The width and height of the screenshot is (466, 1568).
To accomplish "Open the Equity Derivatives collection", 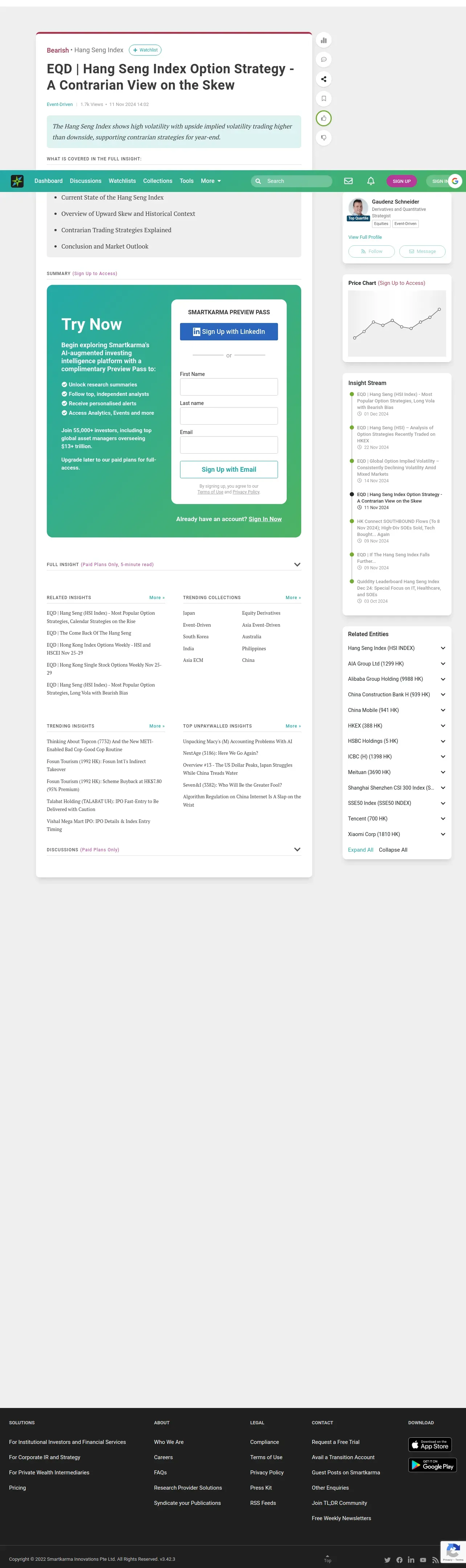I will point(261,613).
